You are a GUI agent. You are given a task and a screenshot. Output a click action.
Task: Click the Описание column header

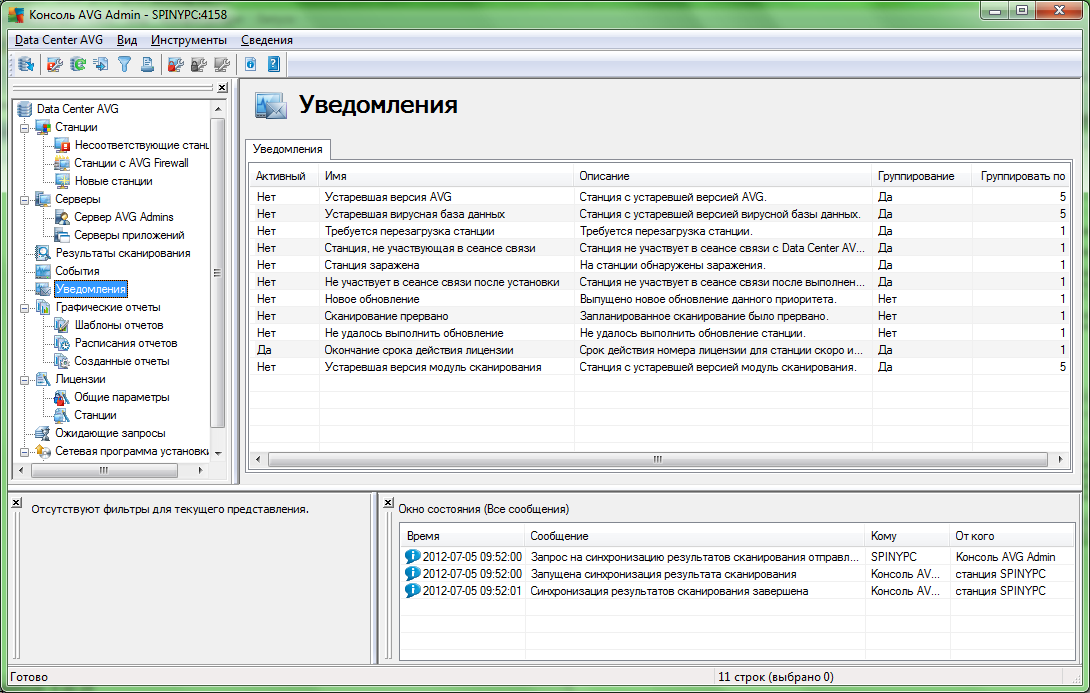tap(604, 176)
